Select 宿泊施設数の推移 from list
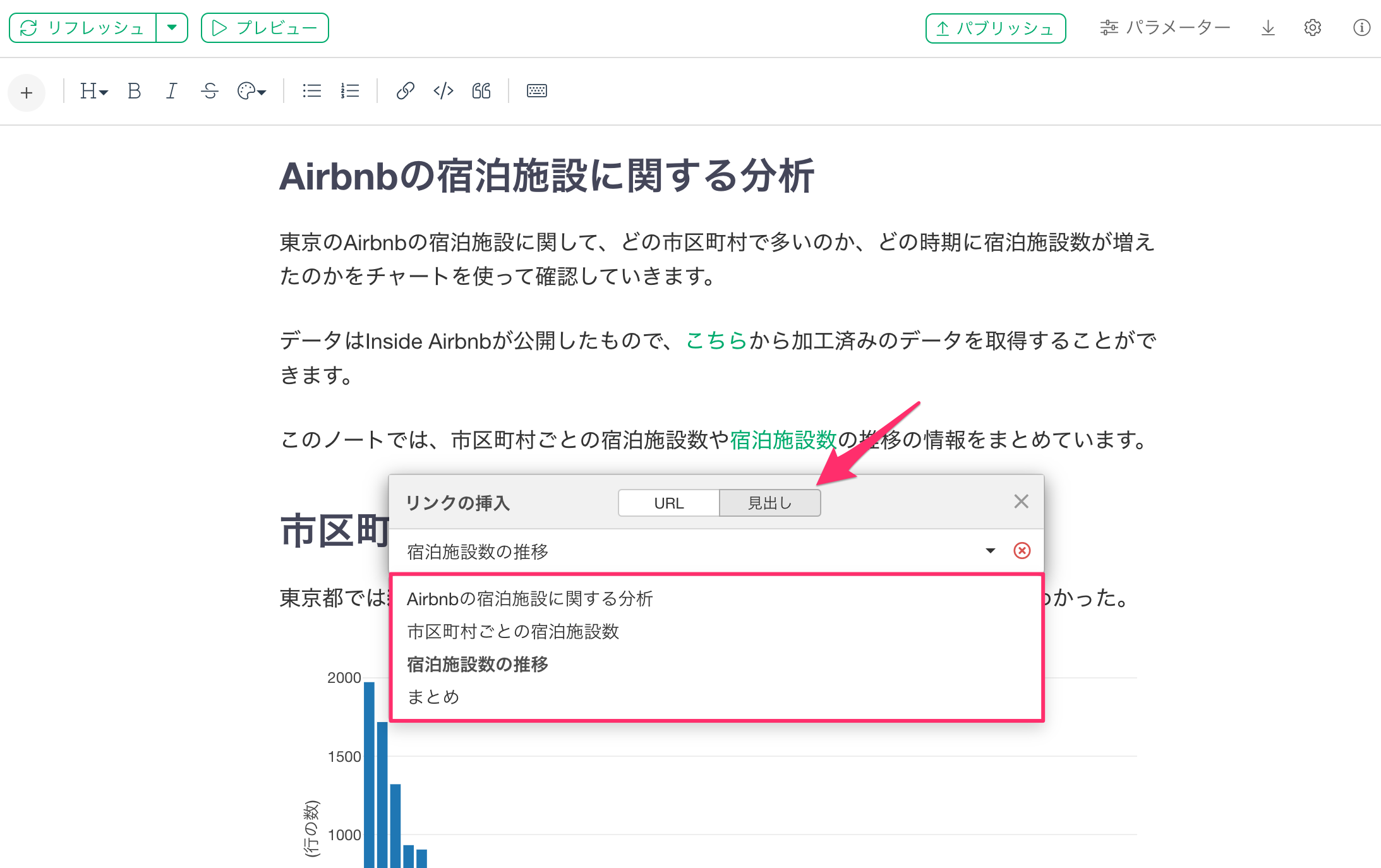The width and height of the screenshot is (1381, 868). tap(716, 665)
